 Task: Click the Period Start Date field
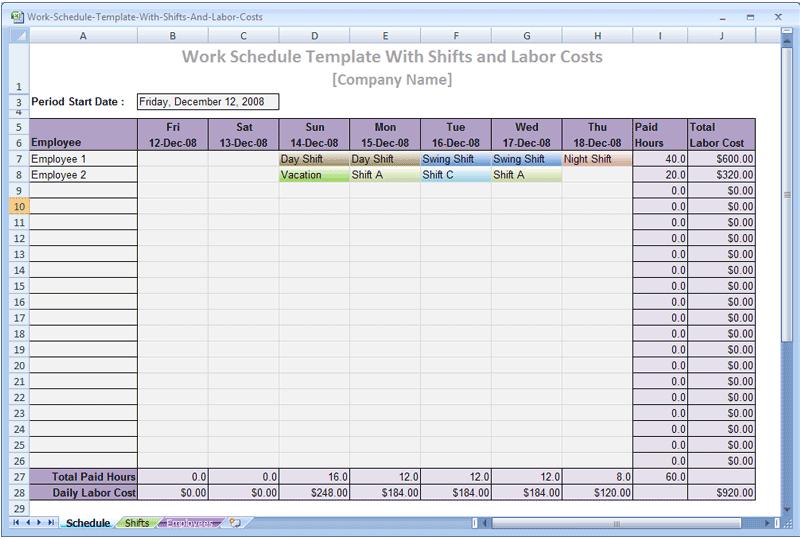(208, 101)
